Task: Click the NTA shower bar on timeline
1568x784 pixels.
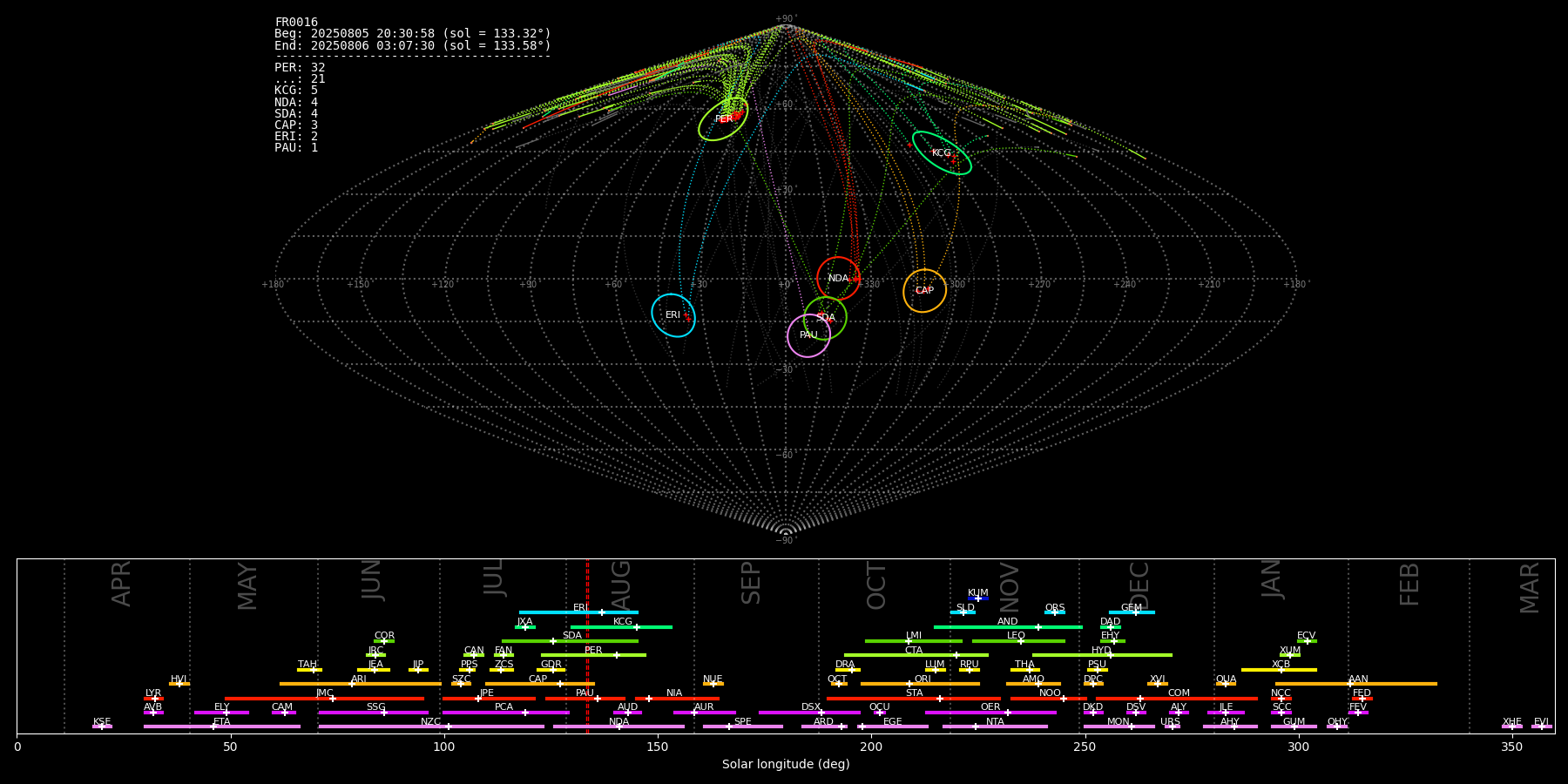Action: coord(995,727)
